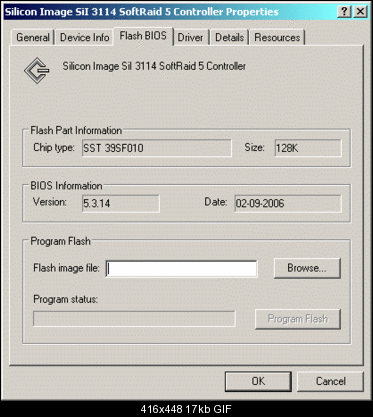Click the Program status: label

[65, 299]
